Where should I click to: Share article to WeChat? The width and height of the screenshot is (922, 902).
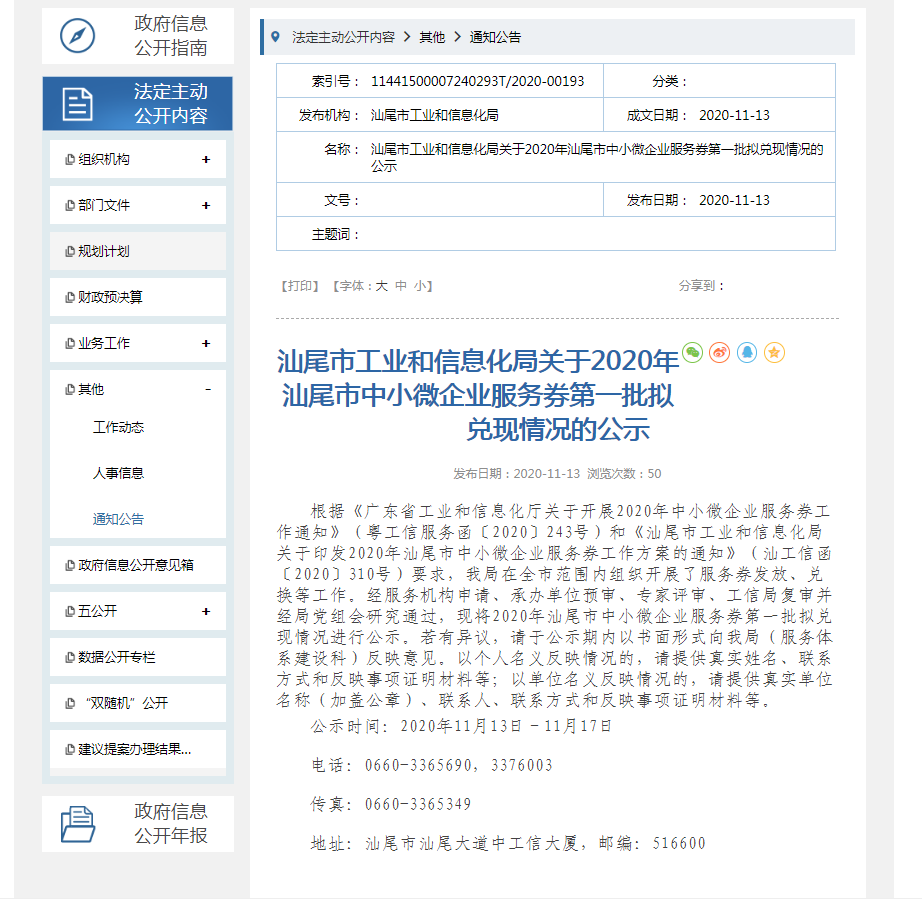click(692, 352)
